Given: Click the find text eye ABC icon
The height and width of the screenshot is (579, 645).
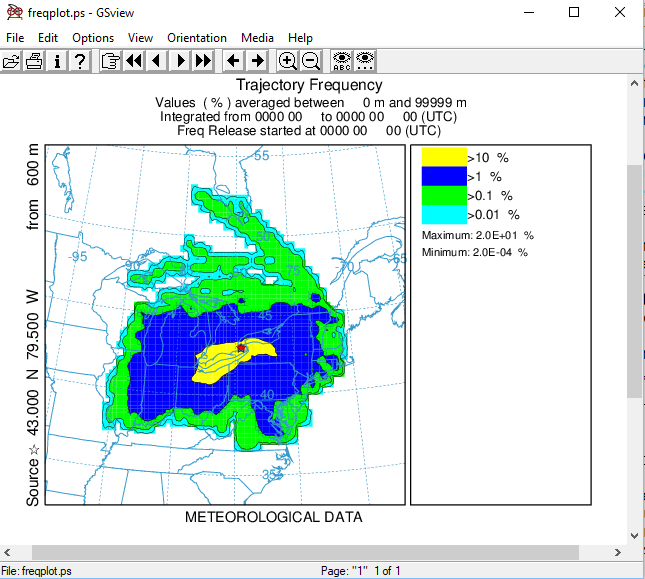Looking at the screenshot, I should coord(343,61).
